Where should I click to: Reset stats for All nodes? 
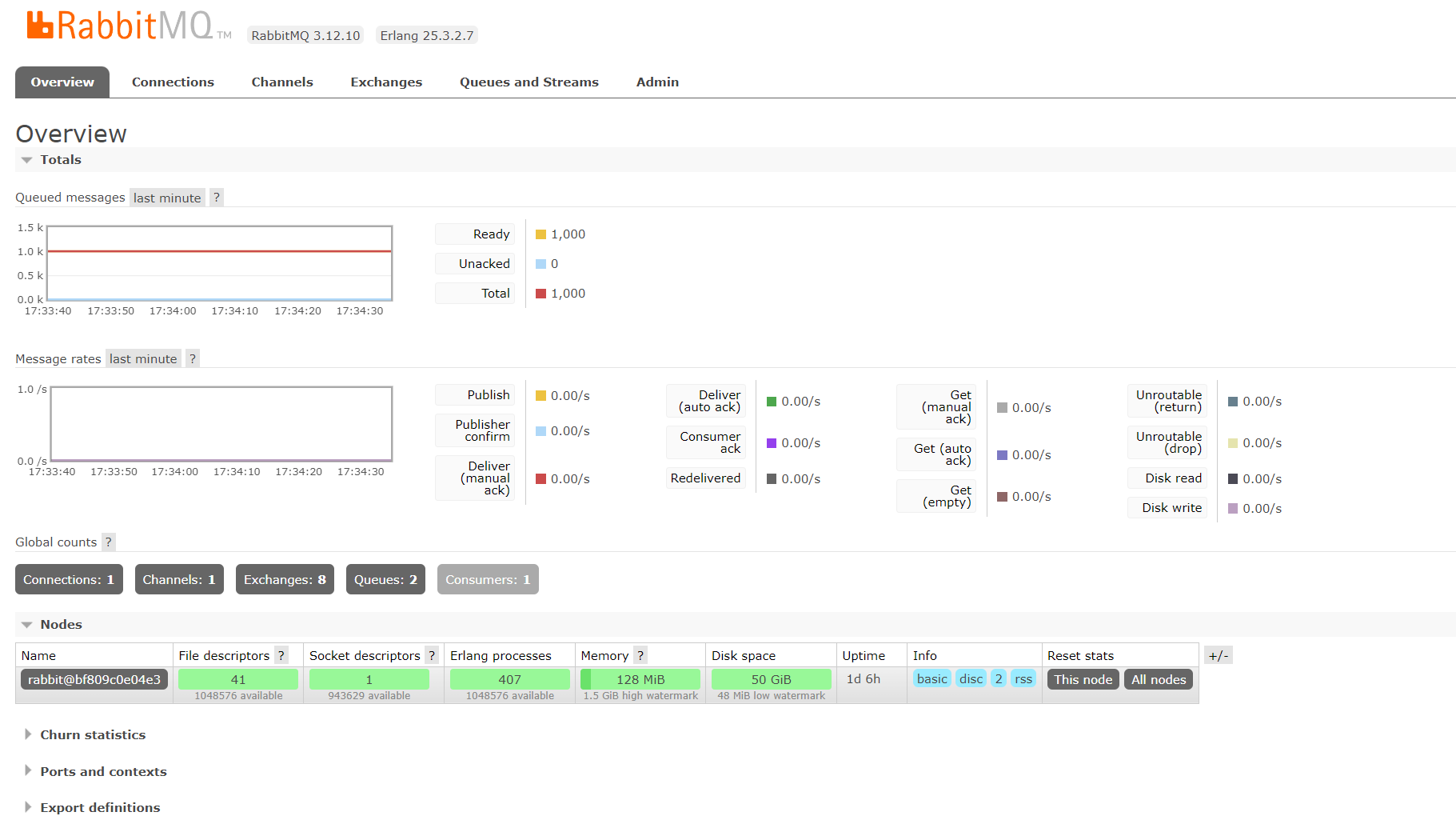click(x=1159, y=680)
